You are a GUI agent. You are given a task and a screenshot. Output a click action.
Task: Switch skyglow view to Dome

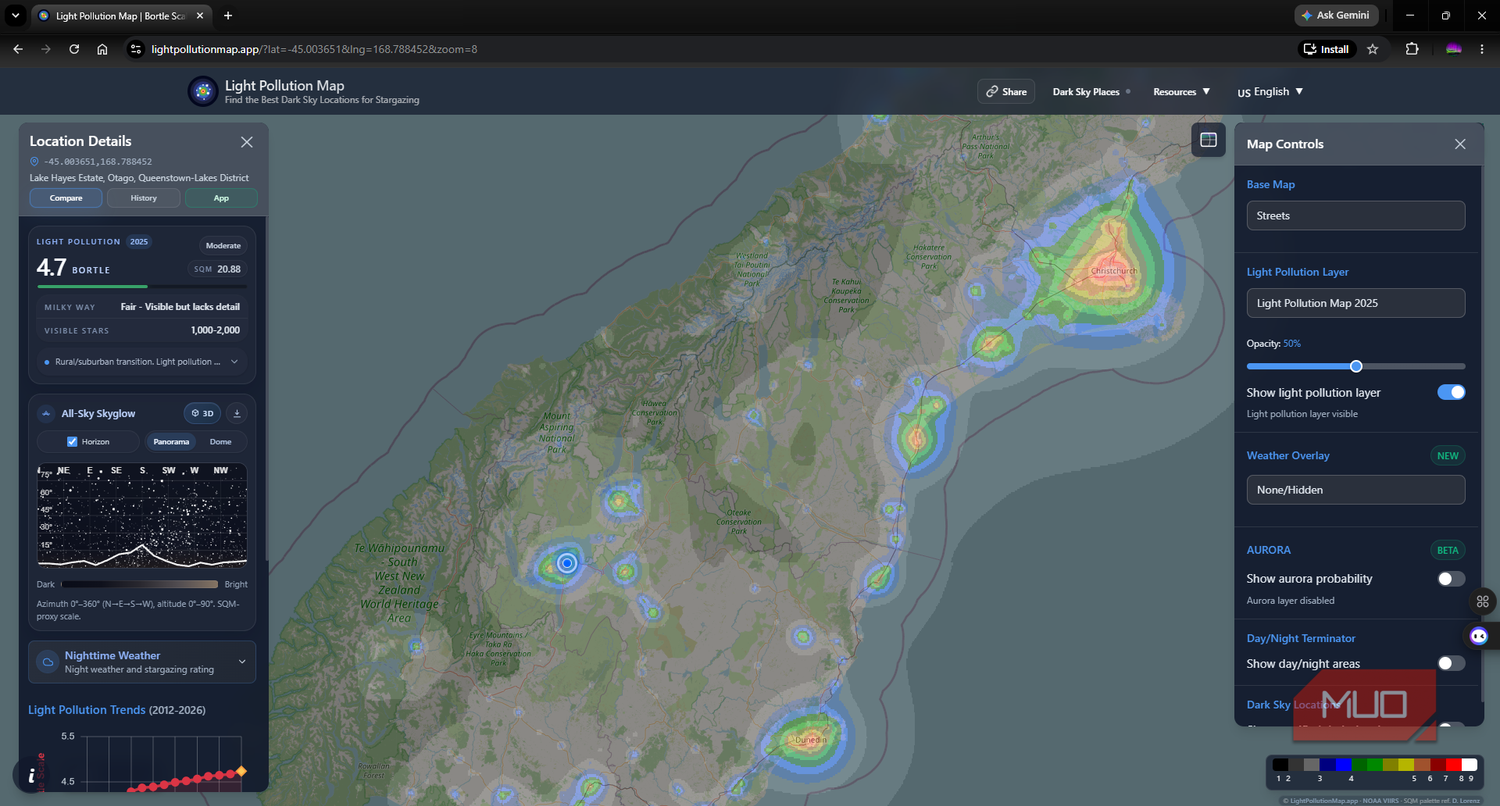coord(220,441)
